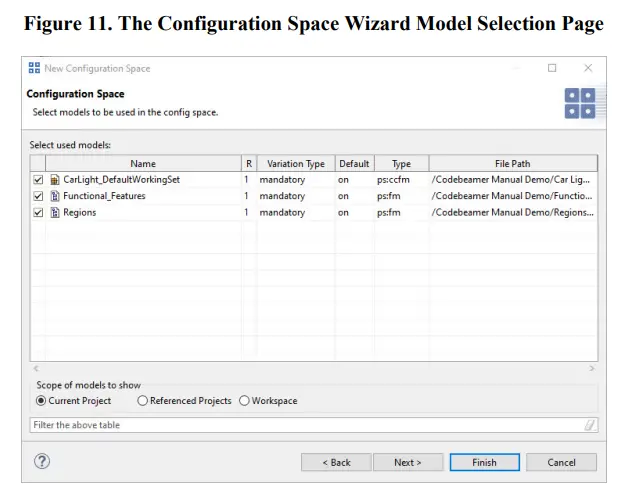Click the Functional_Features feature model icon
The height and width of the screenshot is (489, 620).
[55, 196]
